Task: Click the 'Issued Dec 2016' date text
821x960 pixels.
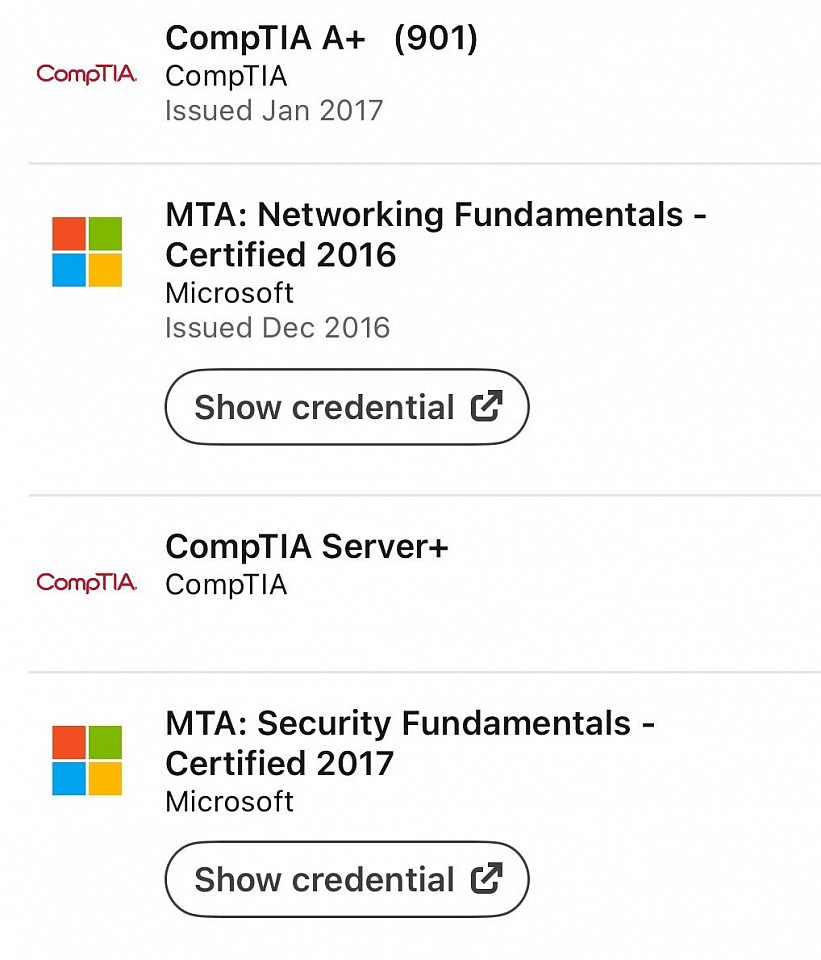Action: coord(277,328)
